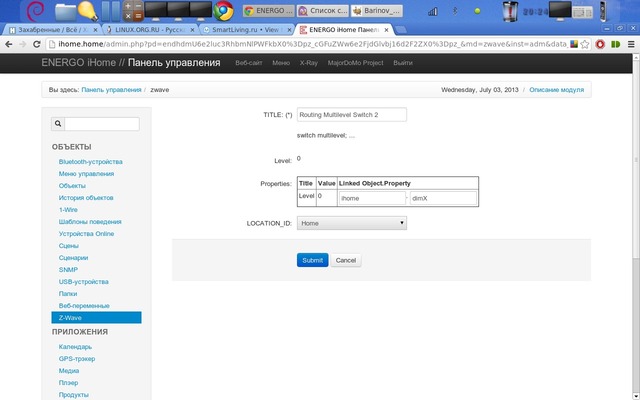Open MajorDoMo Project in top navigation

coord(355,63)
